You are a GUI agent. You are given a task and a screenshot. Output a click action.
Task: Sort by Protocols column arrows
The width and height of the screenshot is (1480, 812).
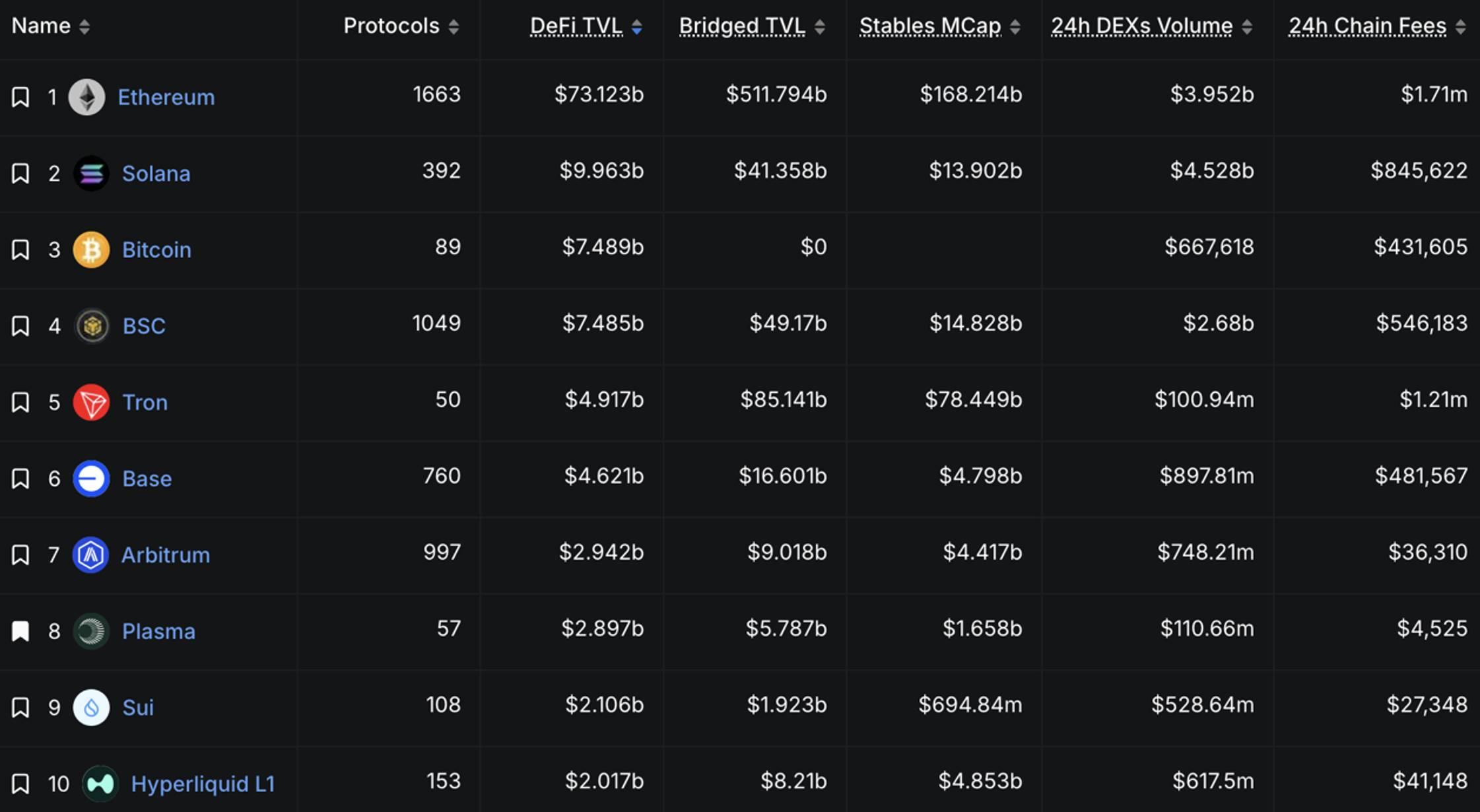coord(454,27)
